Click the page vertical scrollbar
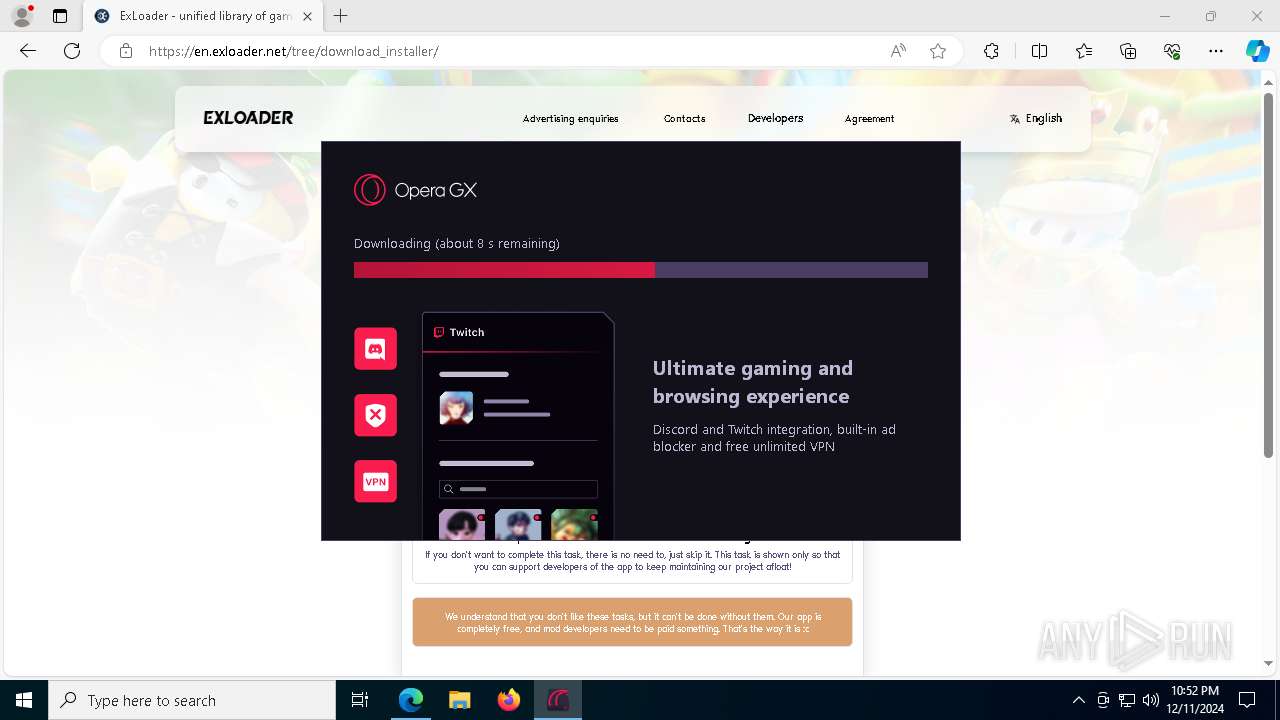1280x720 pixels. tap(1269, 275)
